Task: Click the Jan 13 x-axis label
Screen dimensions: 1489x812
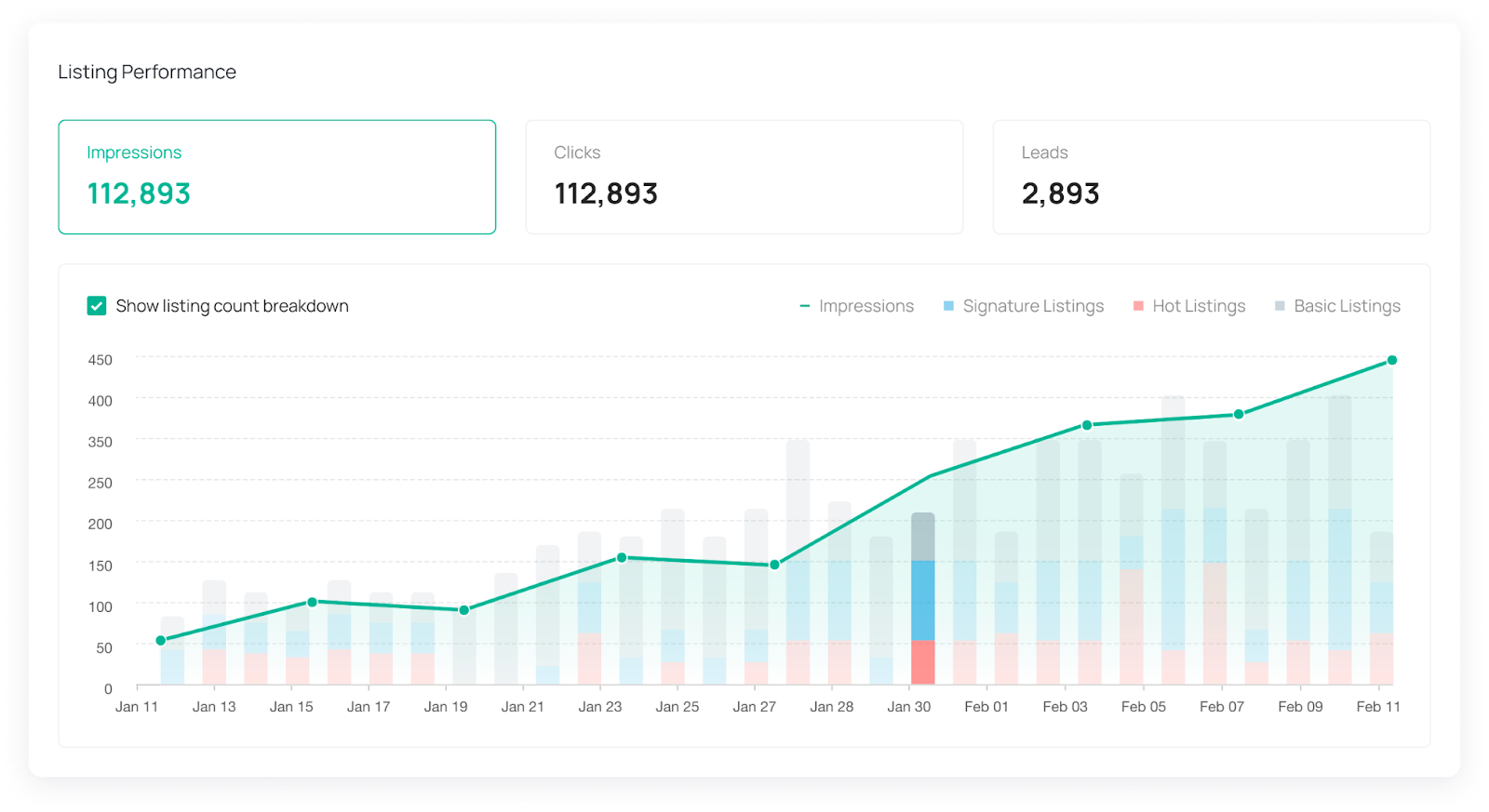Action: coord(214,707)
